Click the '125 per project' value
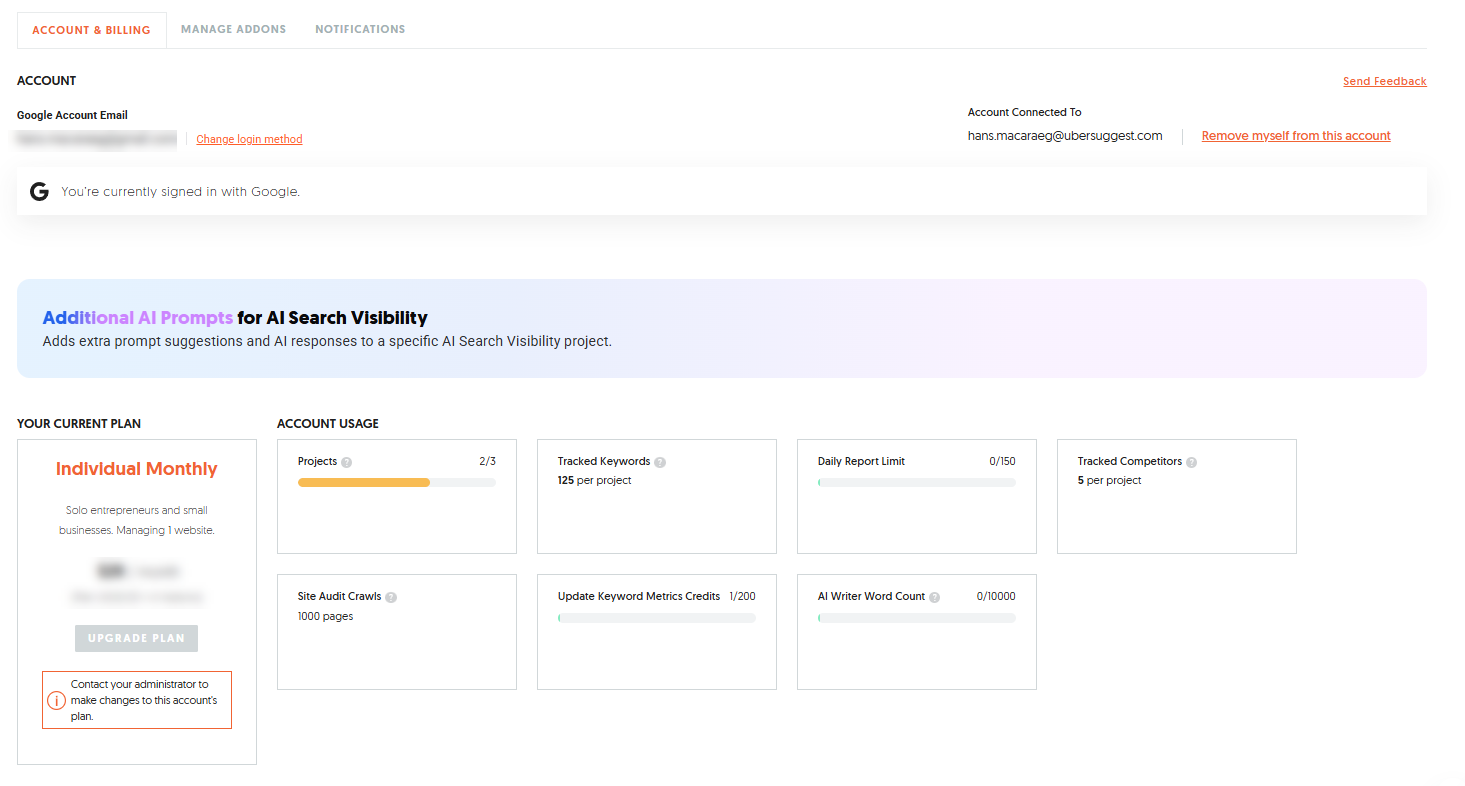 (x=594, y=480)
